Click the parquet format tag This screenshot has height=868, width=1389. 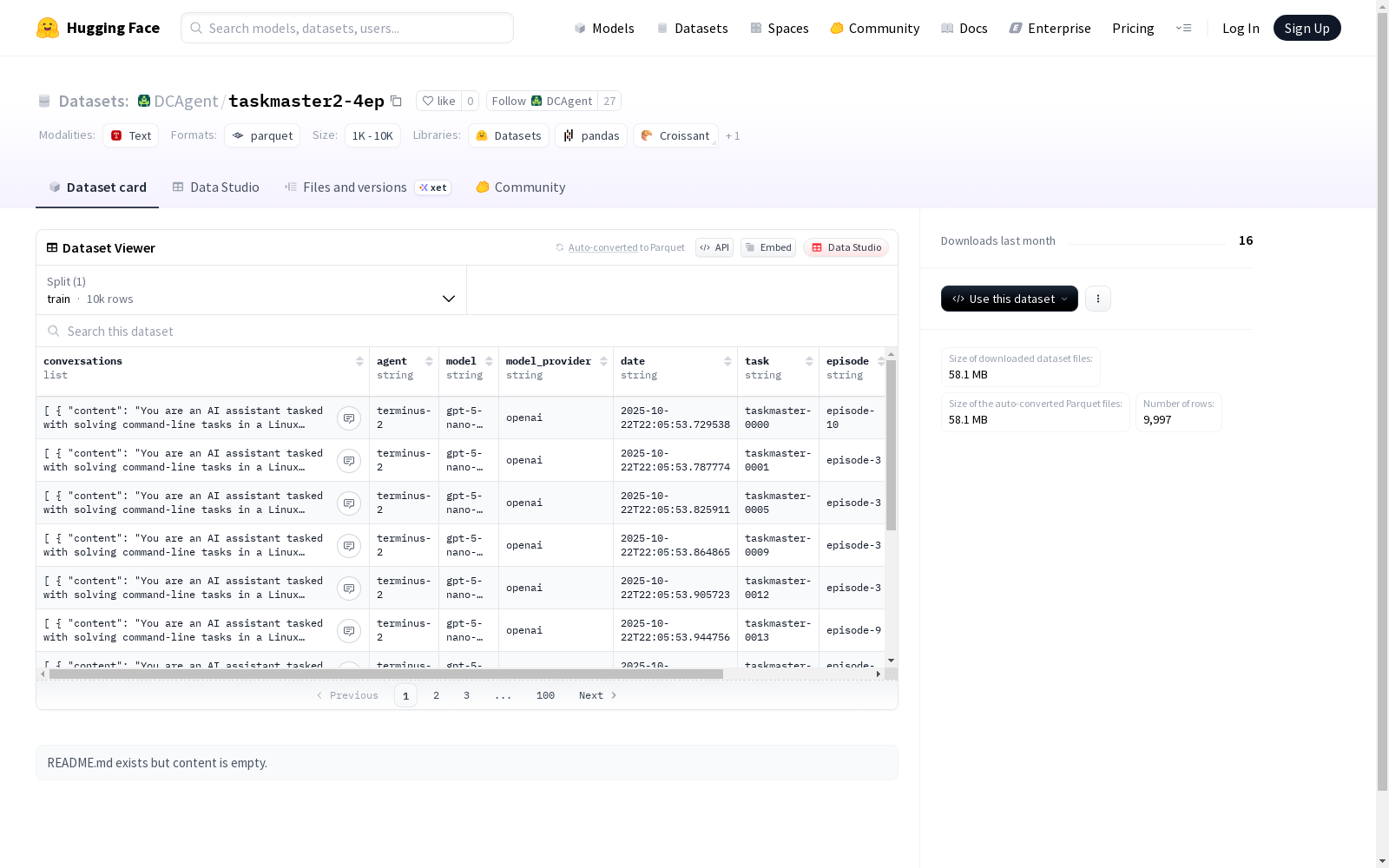pos(262,135)
